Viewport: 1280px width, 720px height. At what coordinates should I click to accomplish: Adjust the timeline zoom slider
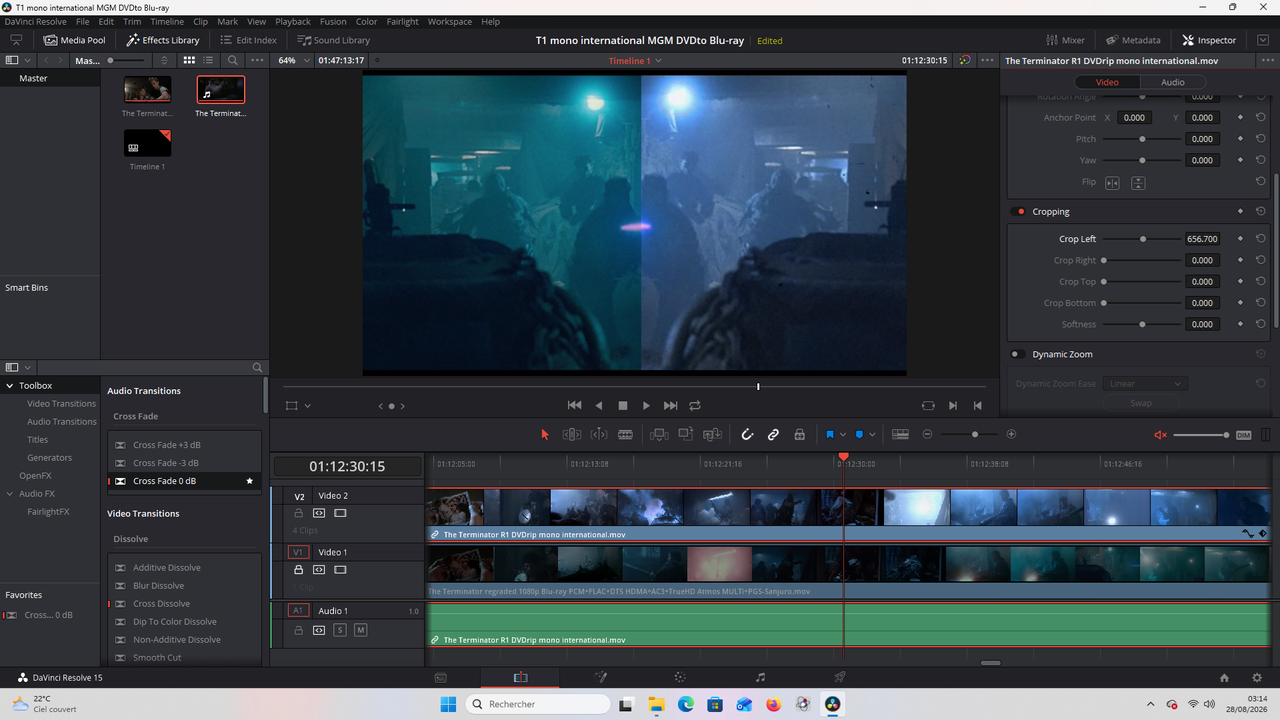click(974, 434)
